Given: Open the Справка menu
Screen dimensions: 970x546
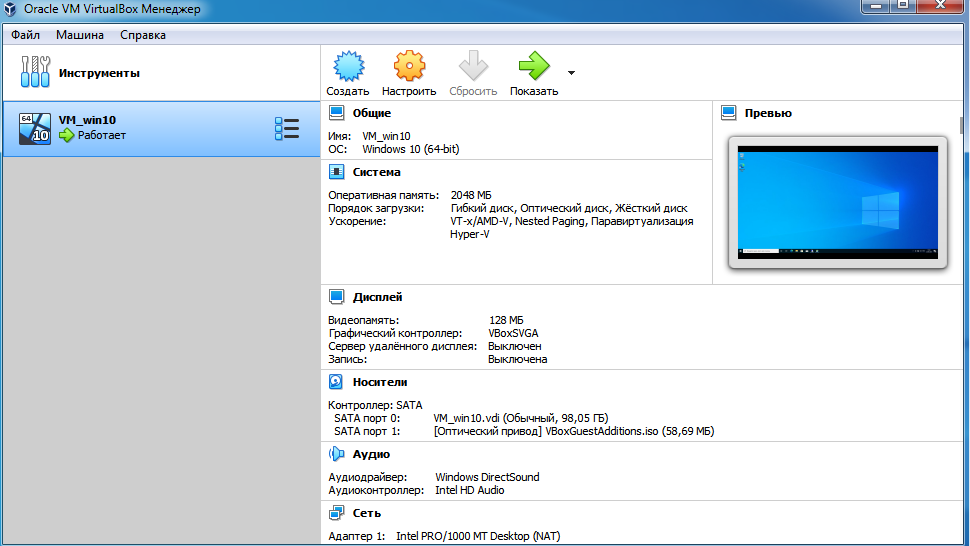Looking at the screenshot, I should 143,35.
